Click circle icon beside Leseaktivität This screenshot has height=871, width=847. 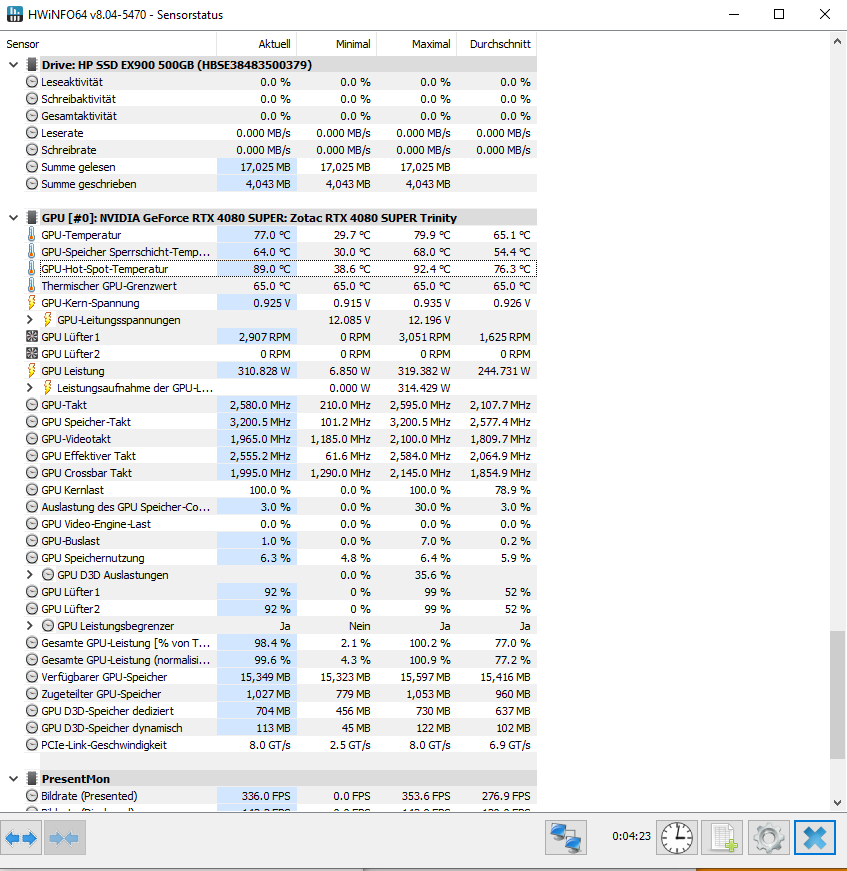(x=32, y=82)
